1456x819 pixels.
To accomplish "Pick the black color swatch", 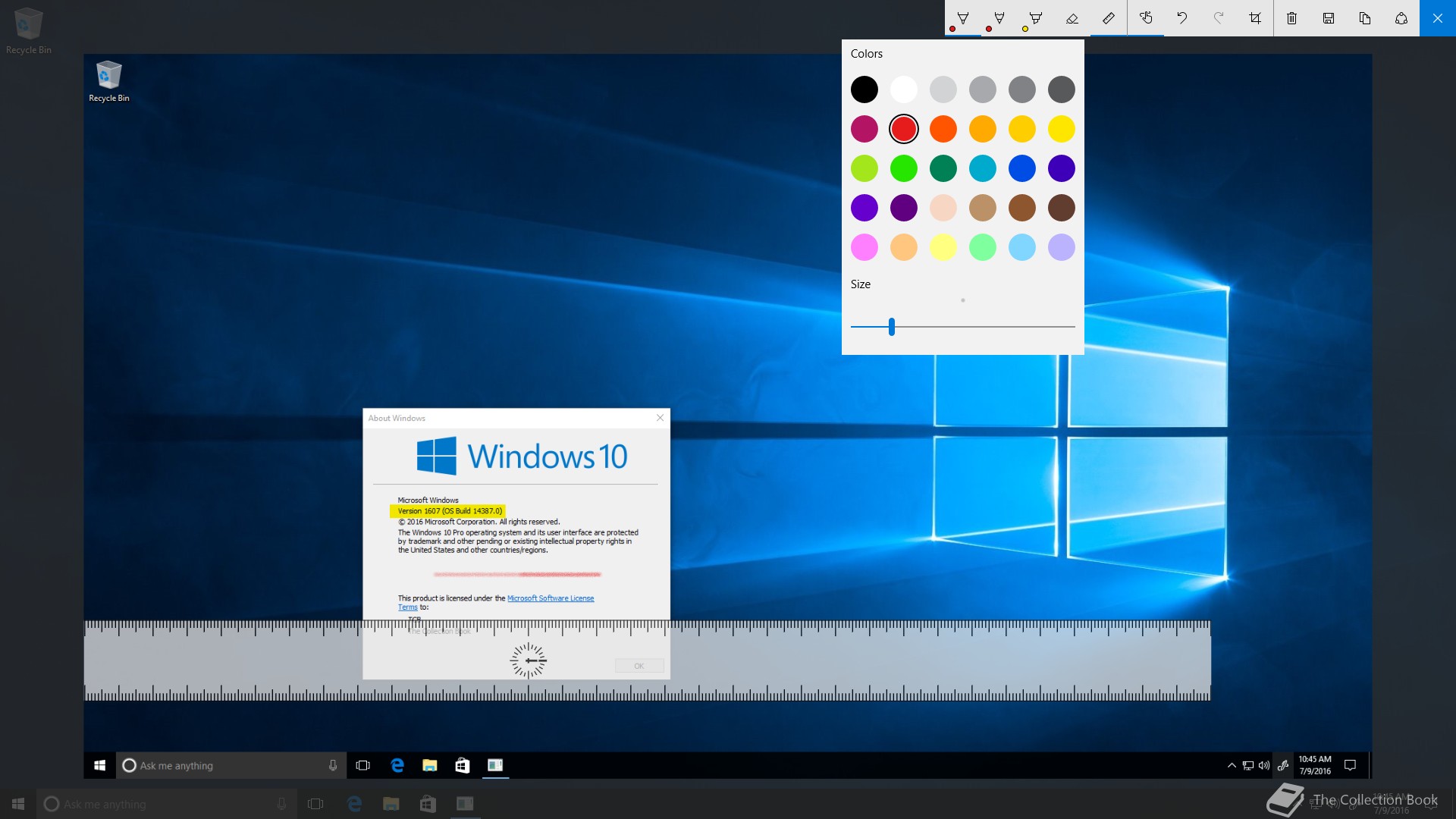I will 864,89.
